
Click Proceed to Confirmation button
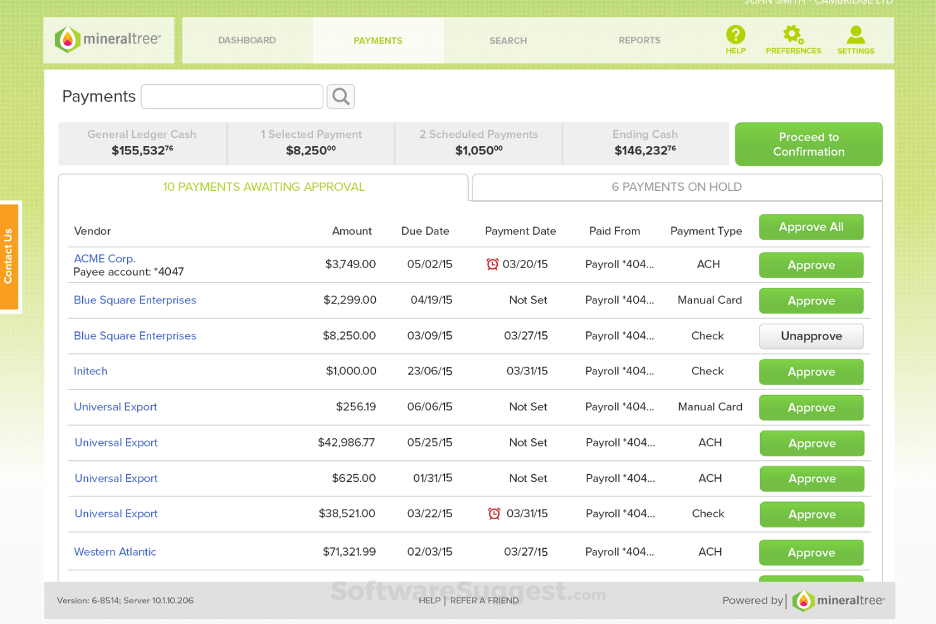pos(808,144)
